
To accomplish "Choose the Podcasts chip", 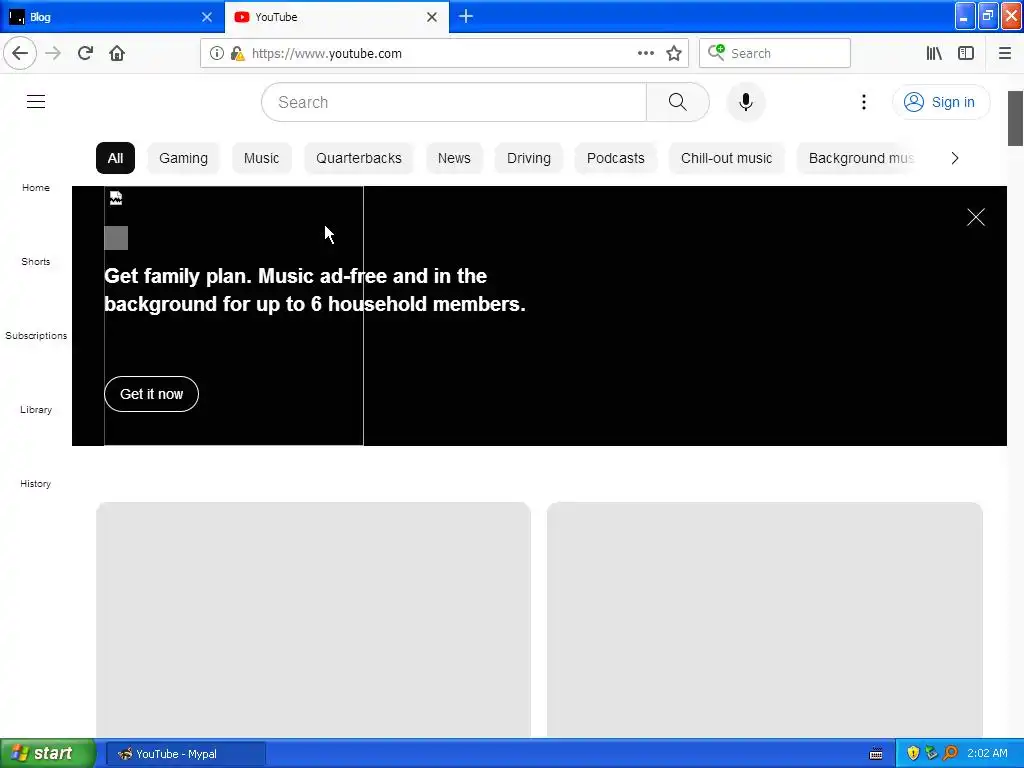I will 615,158.
